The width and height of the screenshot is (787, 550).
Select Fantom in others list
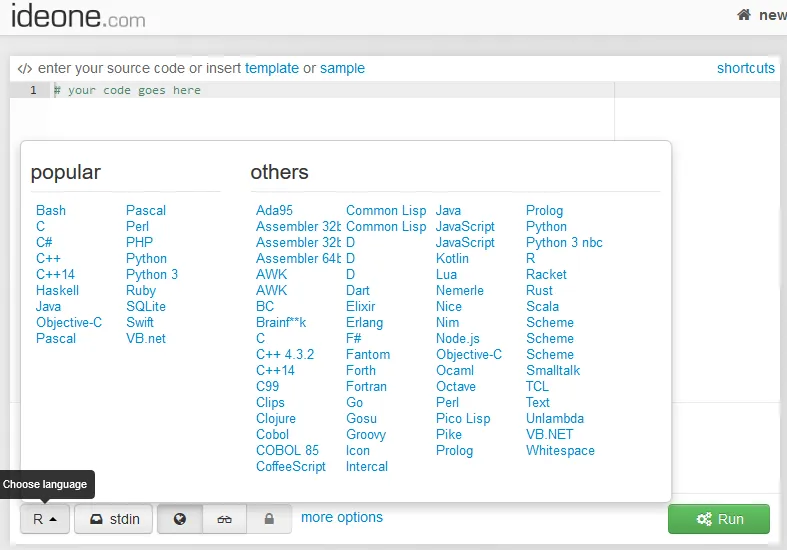(368, 355)
